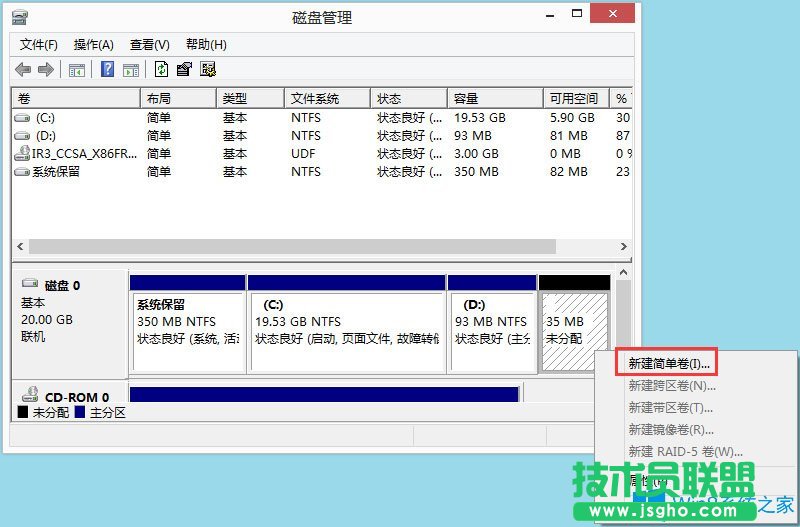
Task: Click the Disk Management app icon in title bar
Action: click(20, 17)
